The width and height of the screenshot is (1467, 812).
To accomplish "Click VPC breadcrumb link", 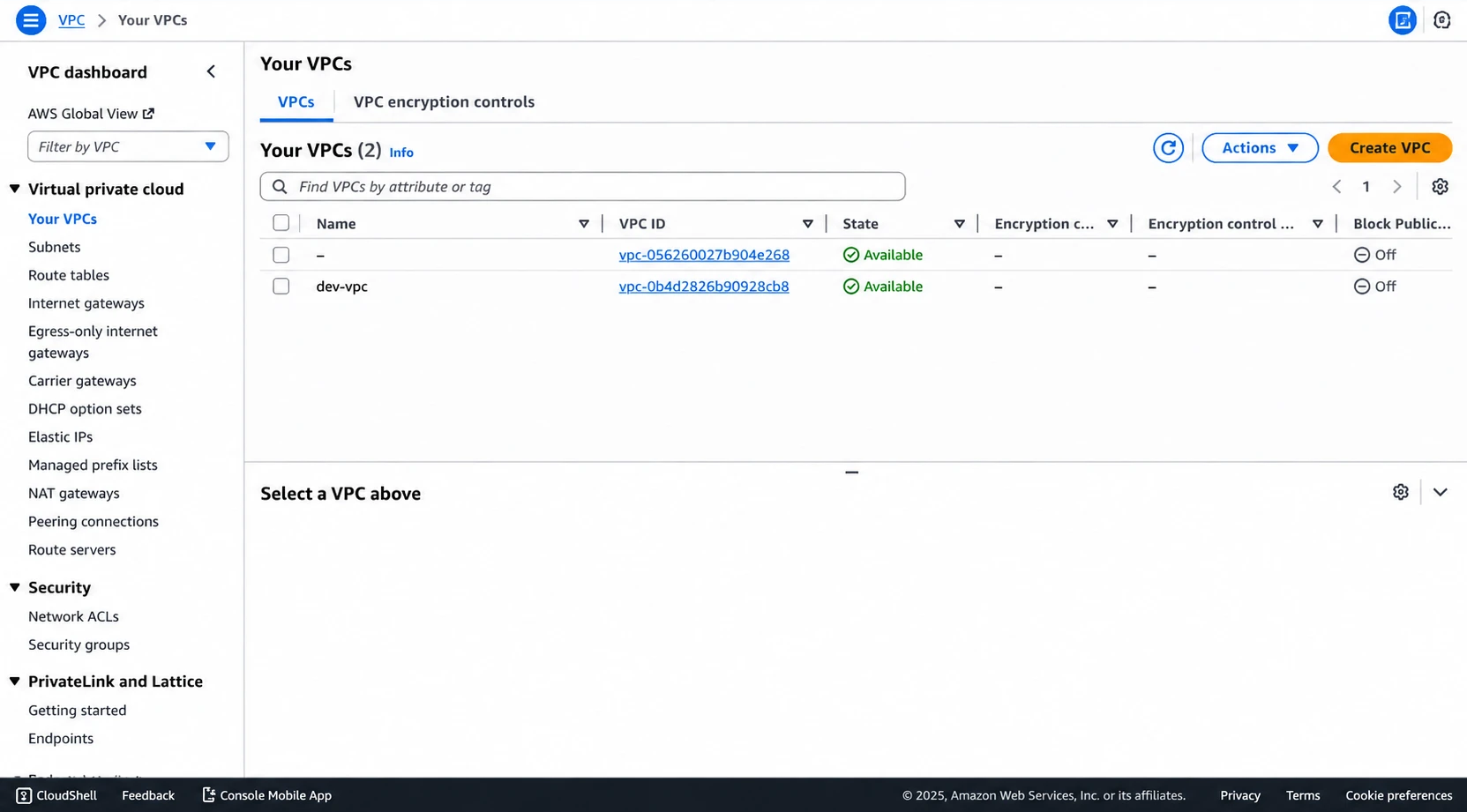I will pyautogui.click(x=71, y=19).
